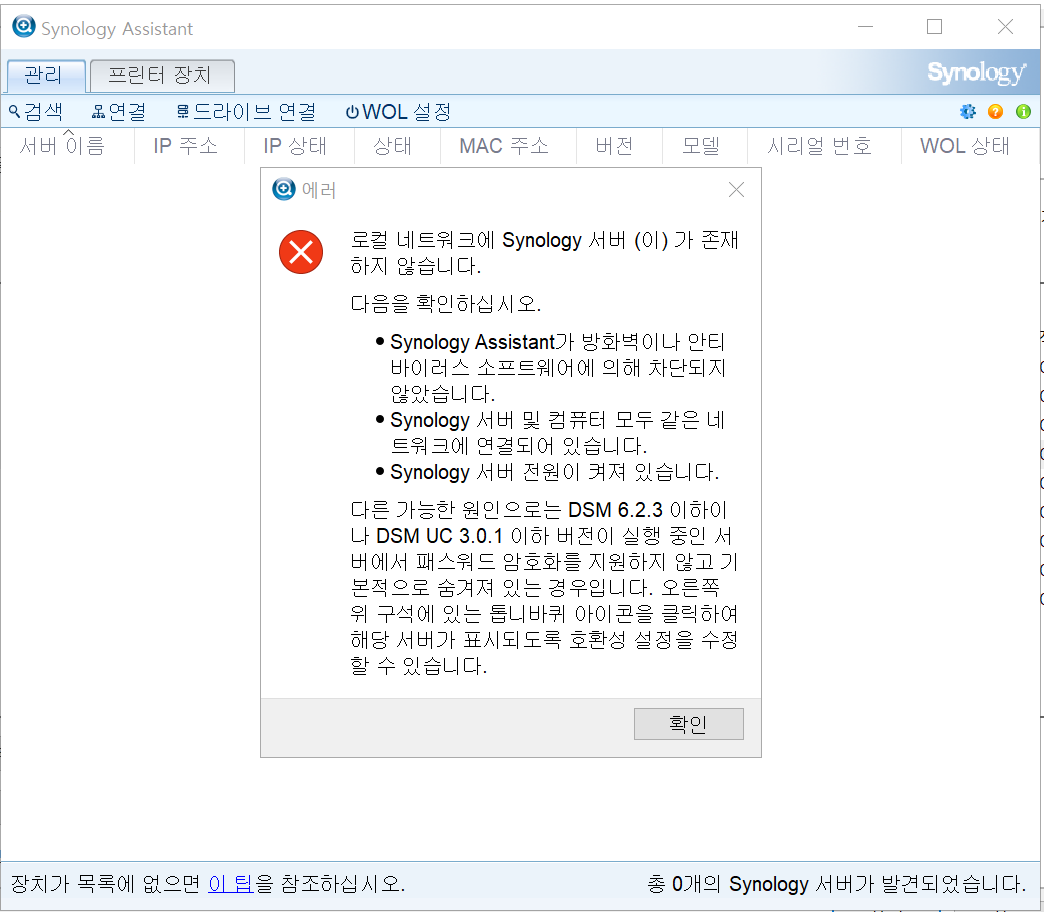Click the 모델 column header
The width and height of the screenshot is (1044, 912).
[x=705, y=146]
